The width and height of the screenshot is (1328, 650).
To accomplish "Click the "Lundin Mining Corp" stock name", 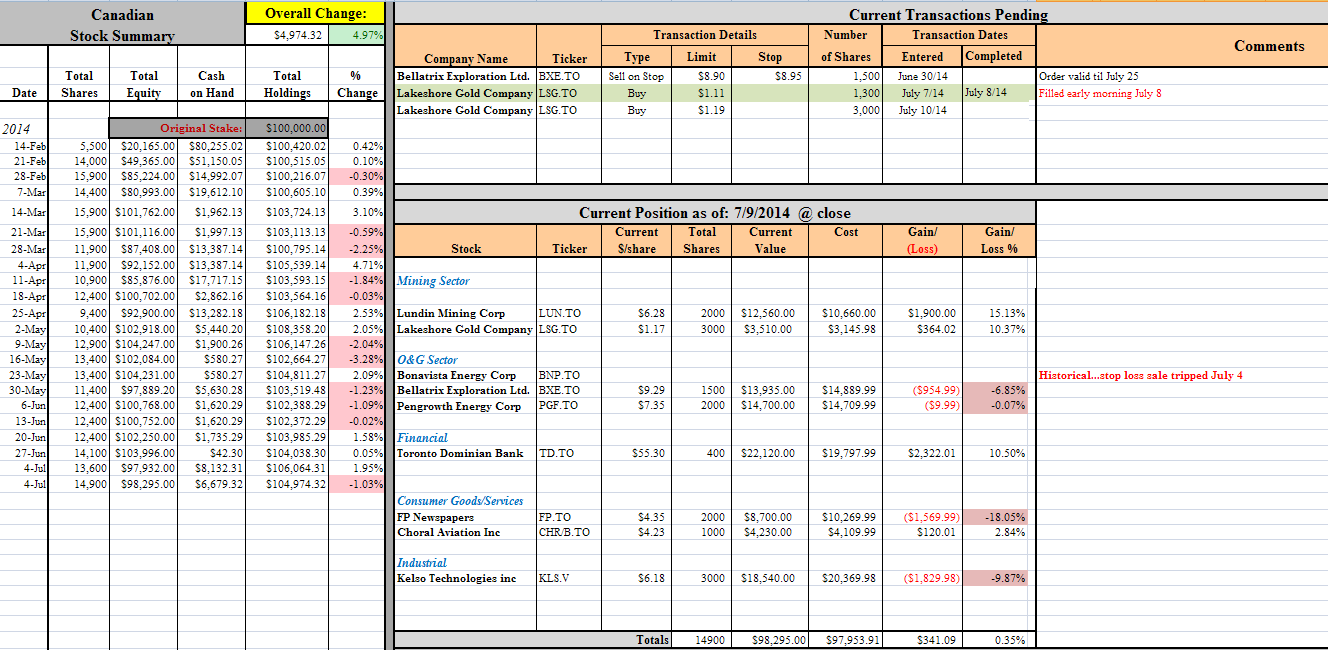I will point(451,313).
